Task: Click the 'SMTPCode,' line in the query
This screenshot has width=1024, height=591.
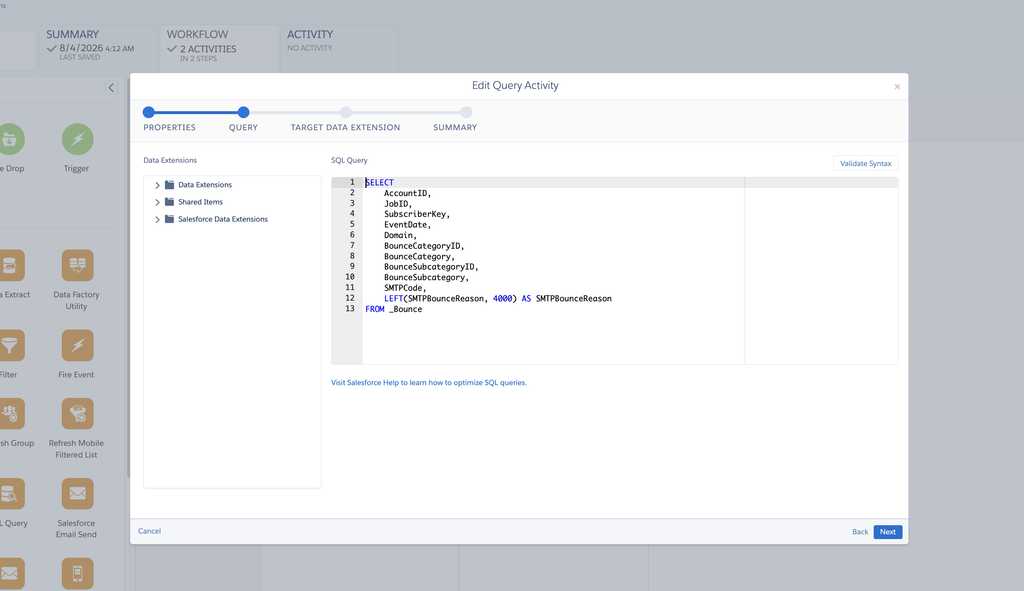Action: click(405, 288)
